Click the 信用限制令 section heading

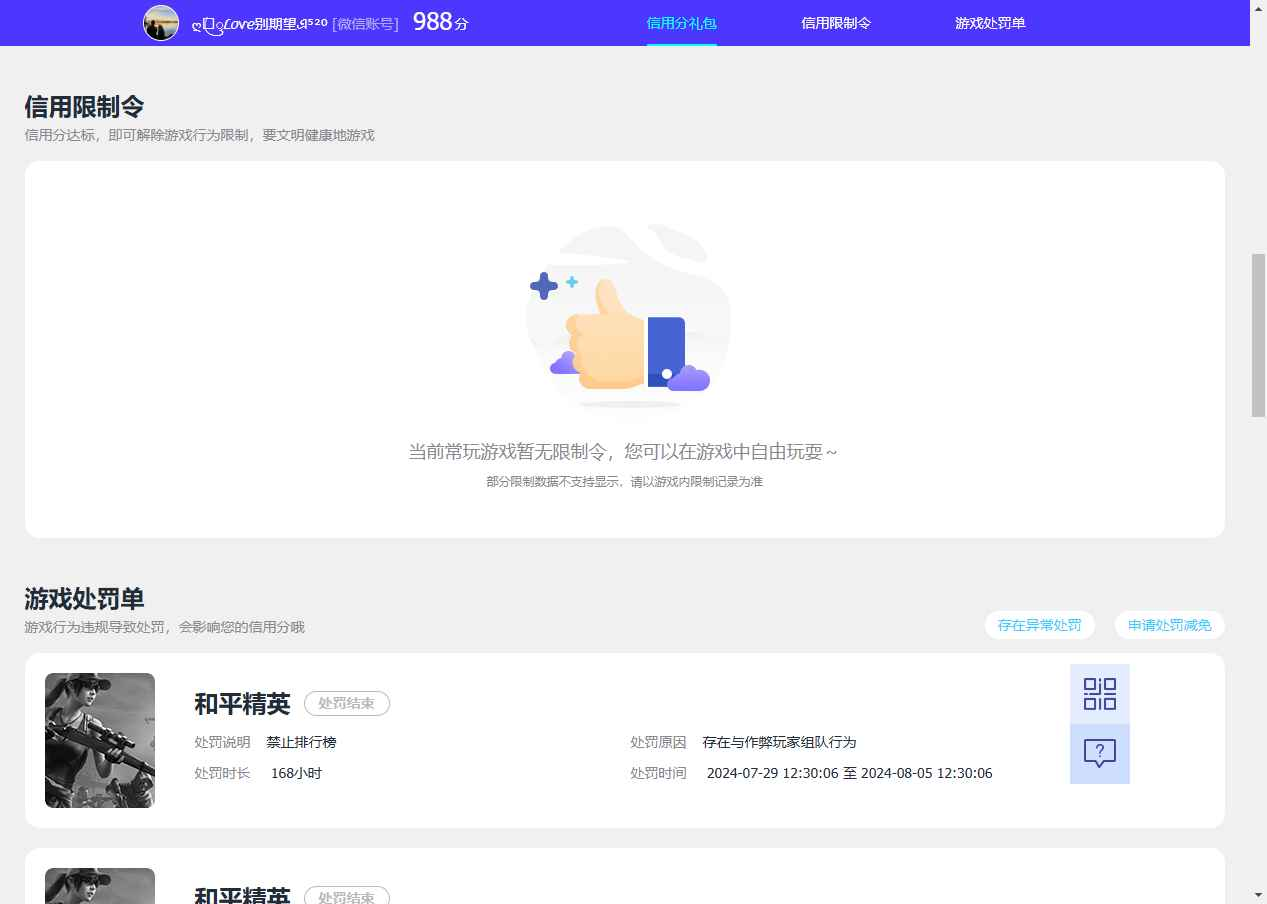[84, 107]
